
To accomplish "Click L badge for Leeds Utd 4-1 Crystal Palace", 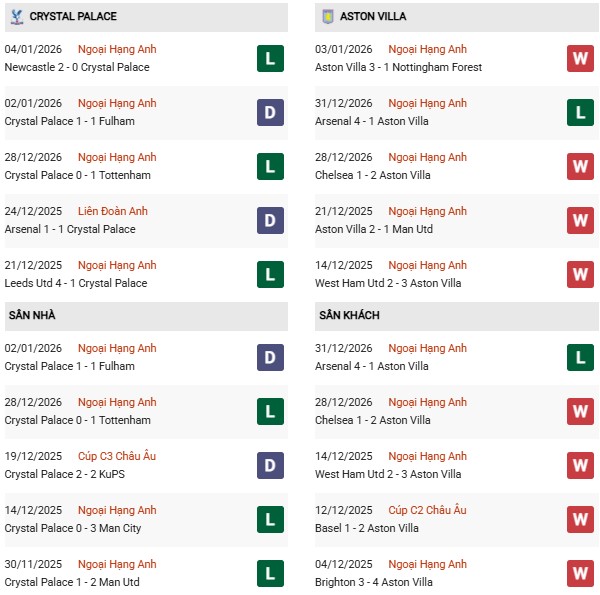I will click(x=269, y=275).
